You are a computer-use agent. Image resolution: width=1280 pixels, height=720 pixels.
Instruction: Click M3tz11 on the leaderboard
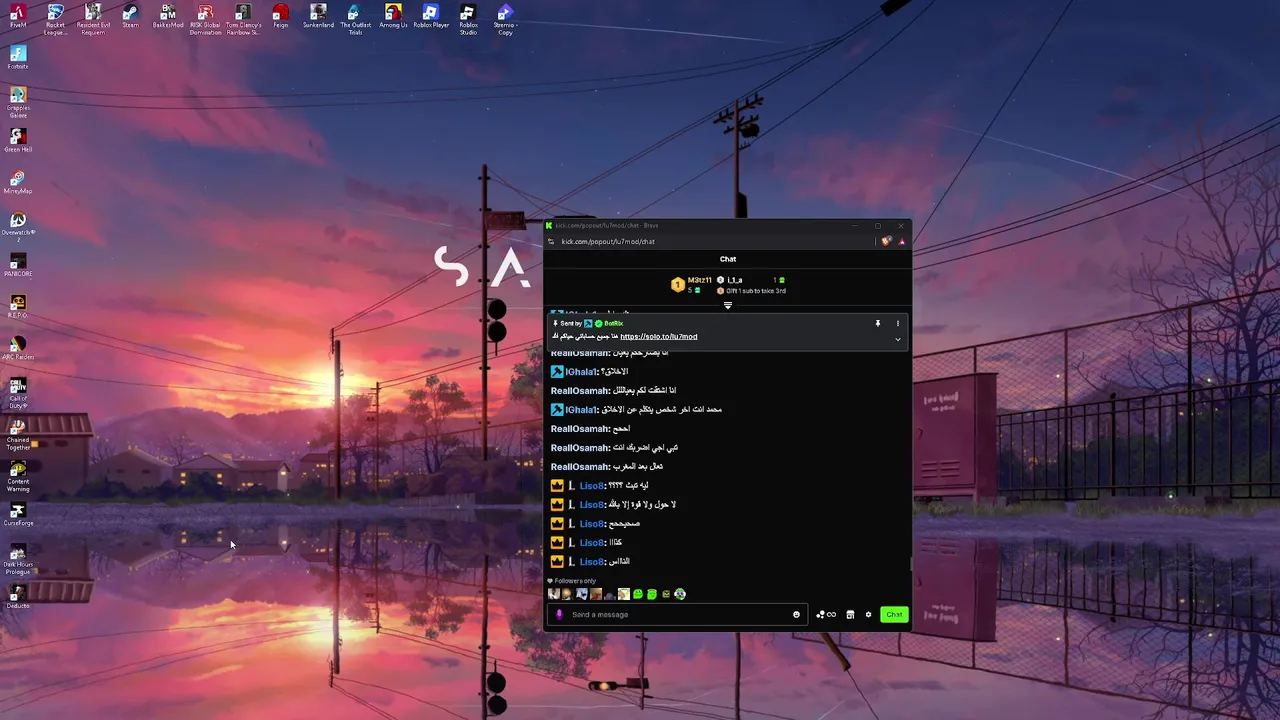click(x=699, y=280)
